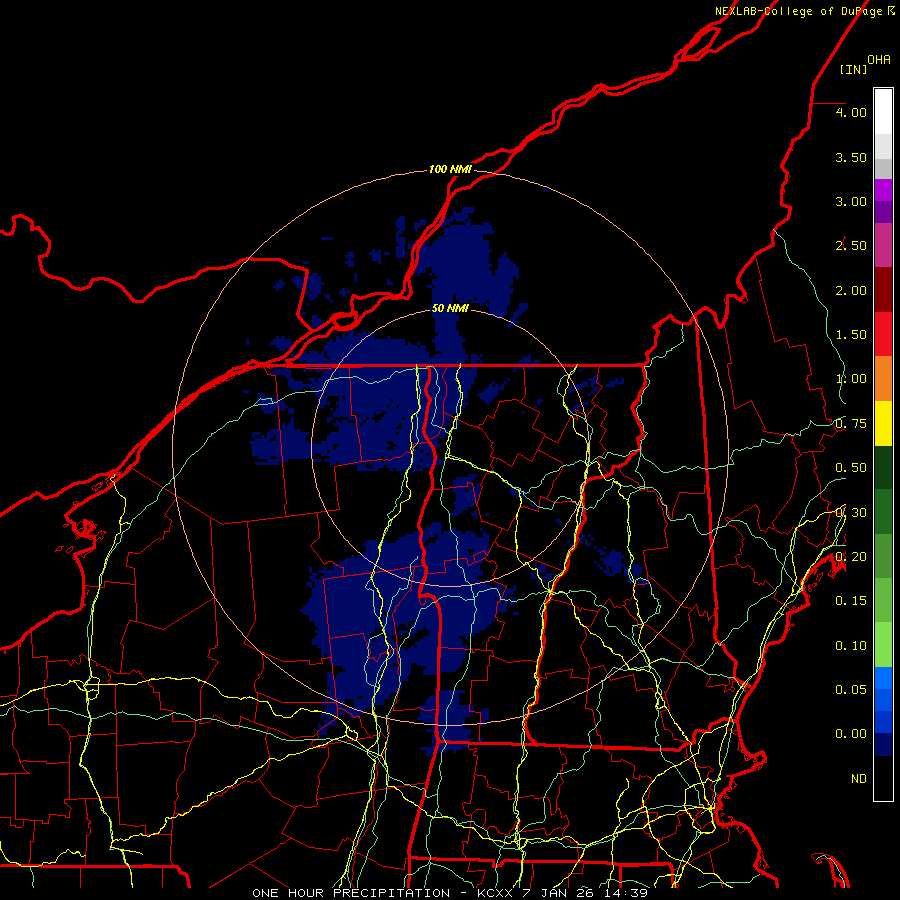Click the 0.05 legend value
This screenshot has height=900, width=900.
tap(851, 689)
